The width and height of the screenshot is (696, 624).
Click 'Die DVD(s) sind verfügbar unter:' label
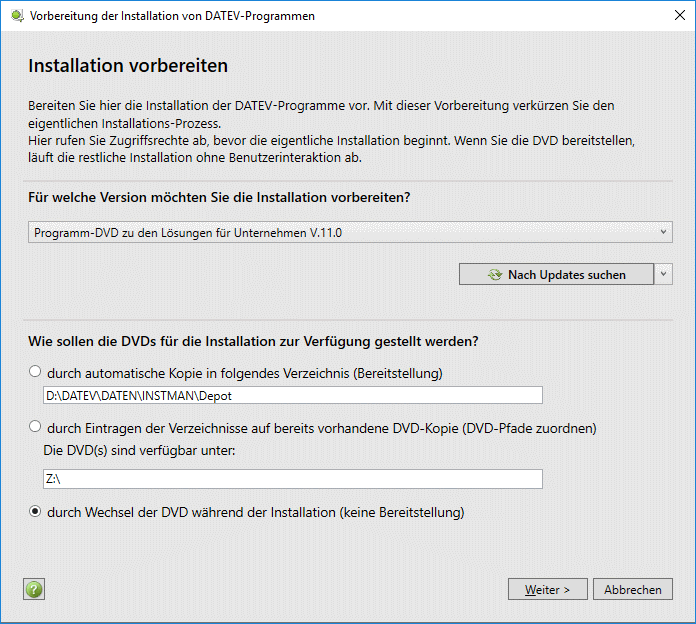[x=139, y=450]
